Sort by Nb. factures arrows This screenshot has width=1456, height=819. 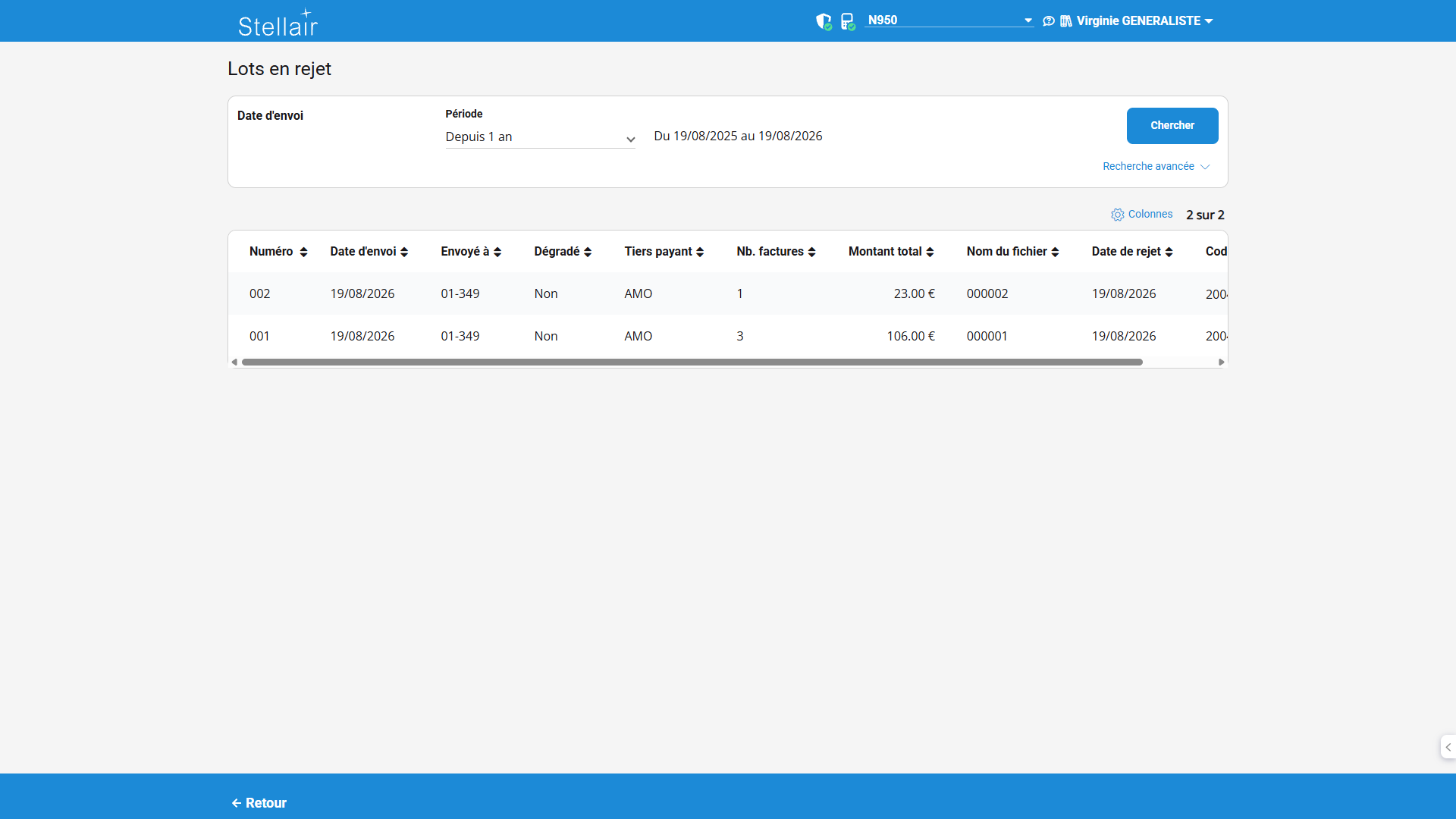pos(811,252)
